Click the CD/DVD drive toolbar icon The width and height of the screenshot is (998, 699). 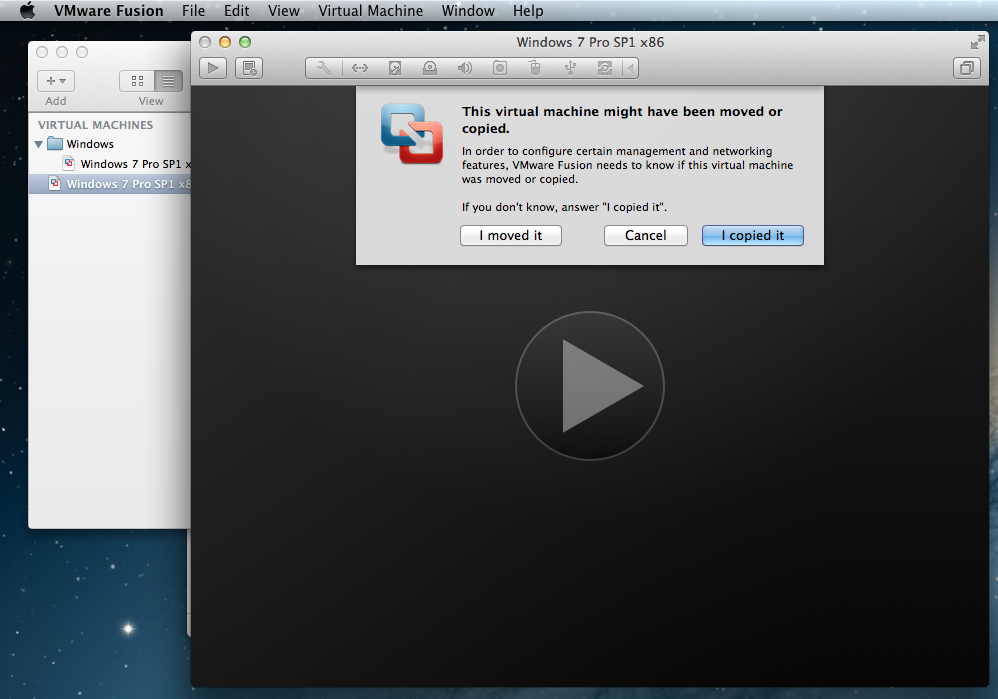coord(430,68)
